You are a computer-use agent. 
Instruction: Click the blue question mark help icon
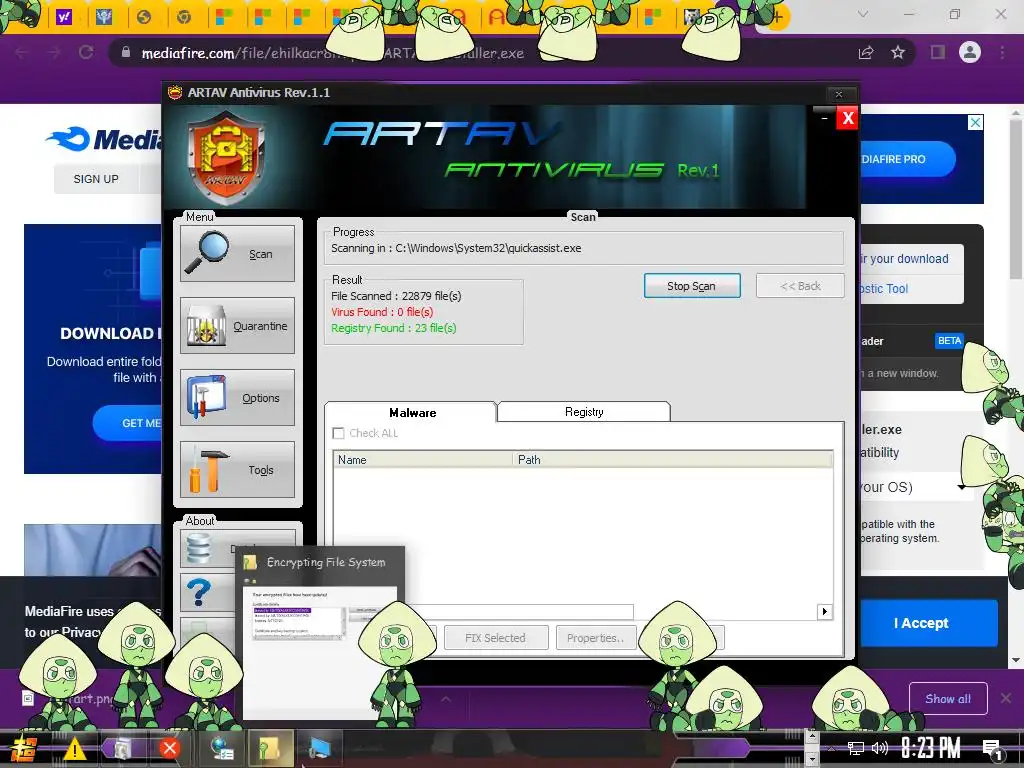[x=199, y=593]
